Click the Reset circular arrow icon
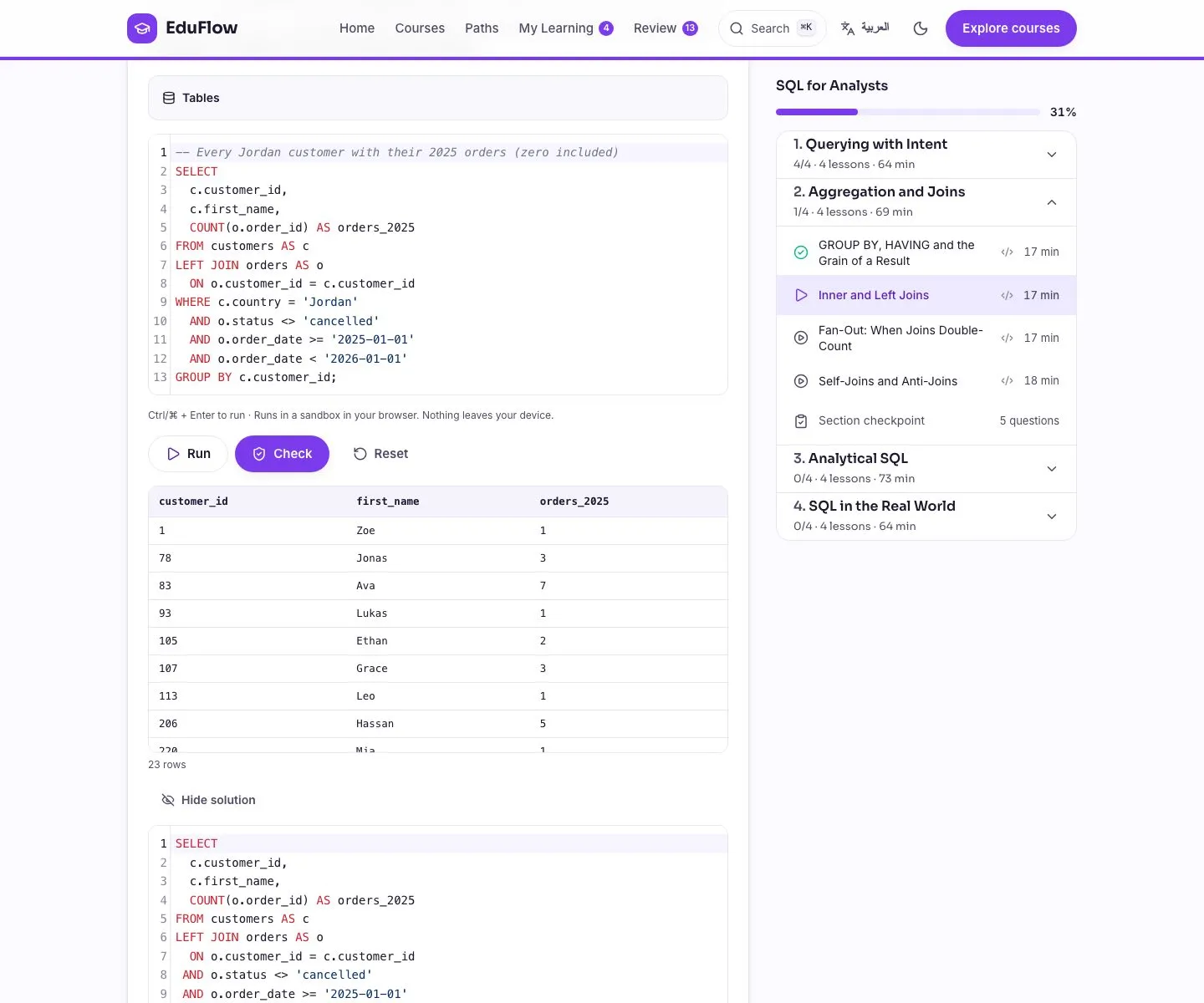This screenshot has width=1204, height=1003. pyautogui.click(x=360, y=454)
